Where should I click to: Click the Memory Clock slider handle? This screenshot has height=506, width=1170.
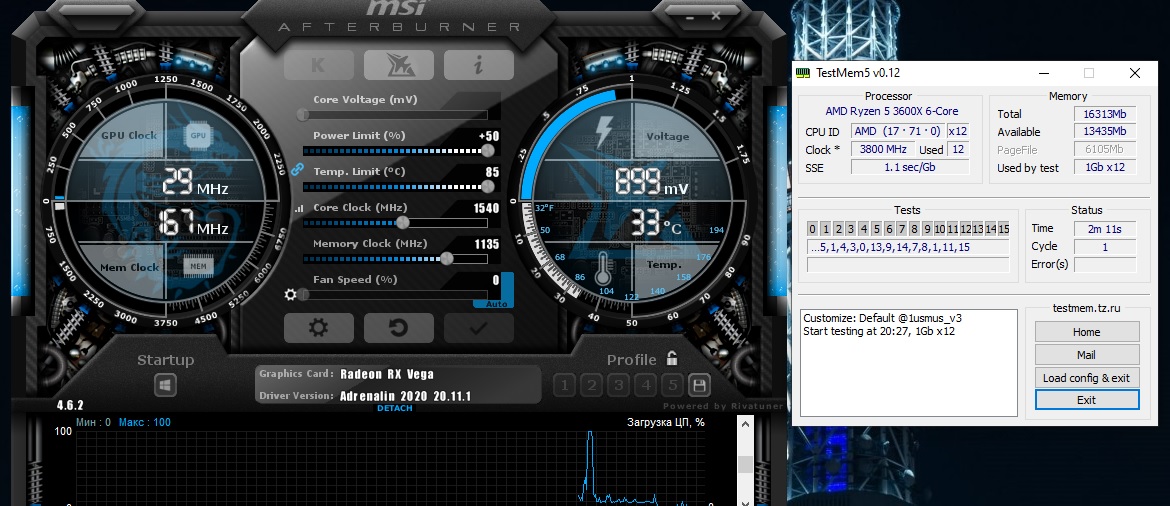pyautogui.click(x=446, y=258)
